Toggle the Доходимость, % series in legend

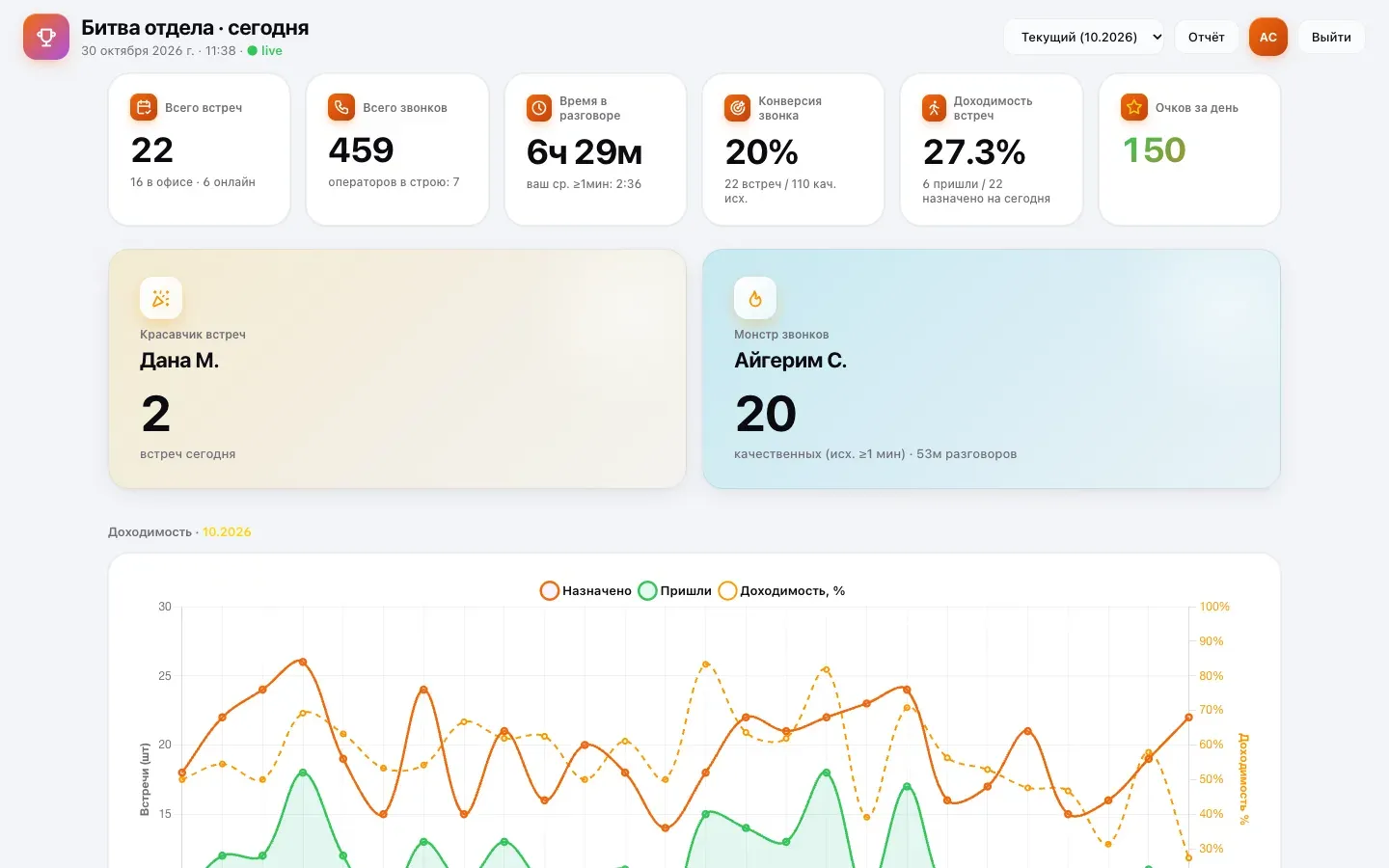pyautogui.click(x=782, y=590)
